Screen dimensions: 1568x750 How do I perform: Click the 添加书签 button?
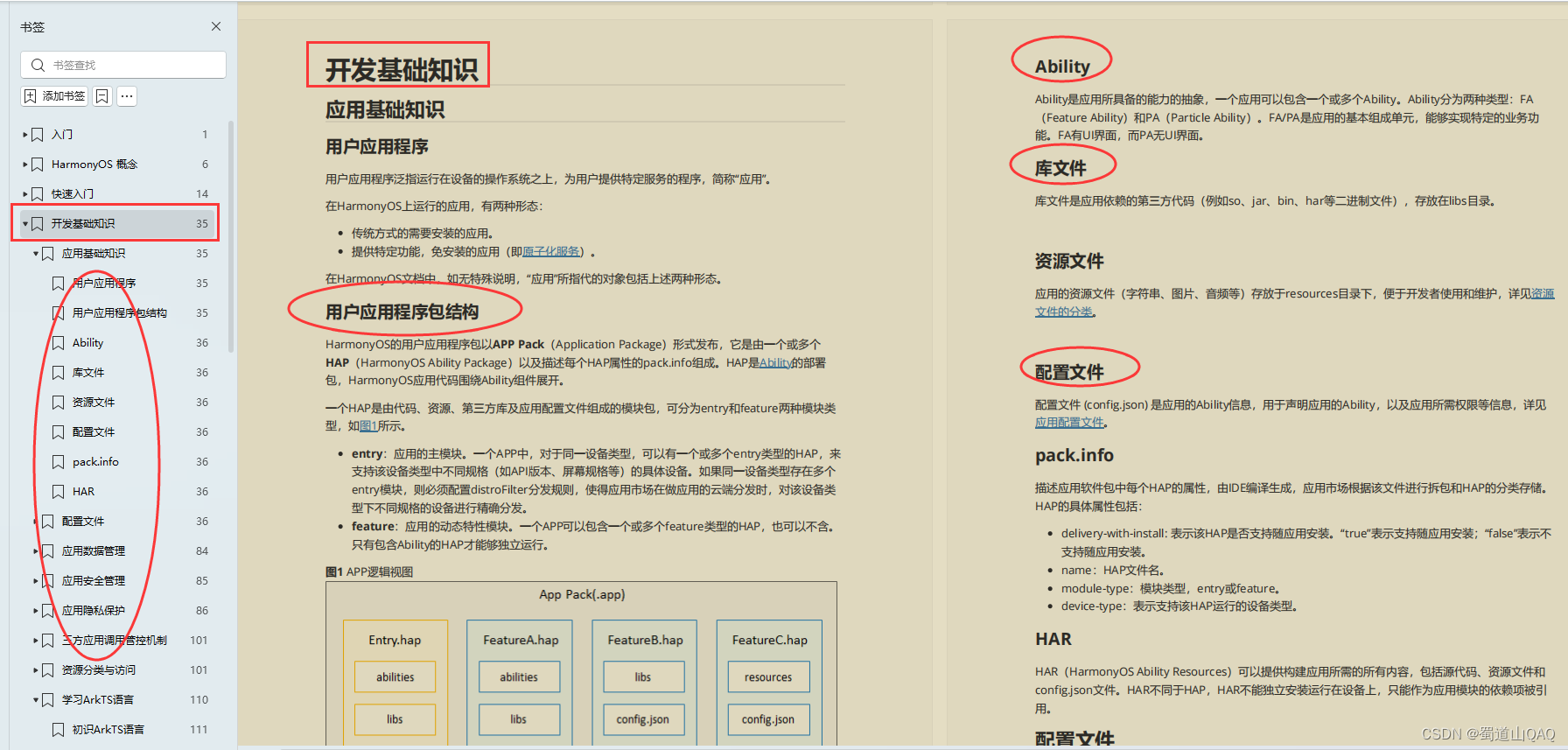point(54,96)
